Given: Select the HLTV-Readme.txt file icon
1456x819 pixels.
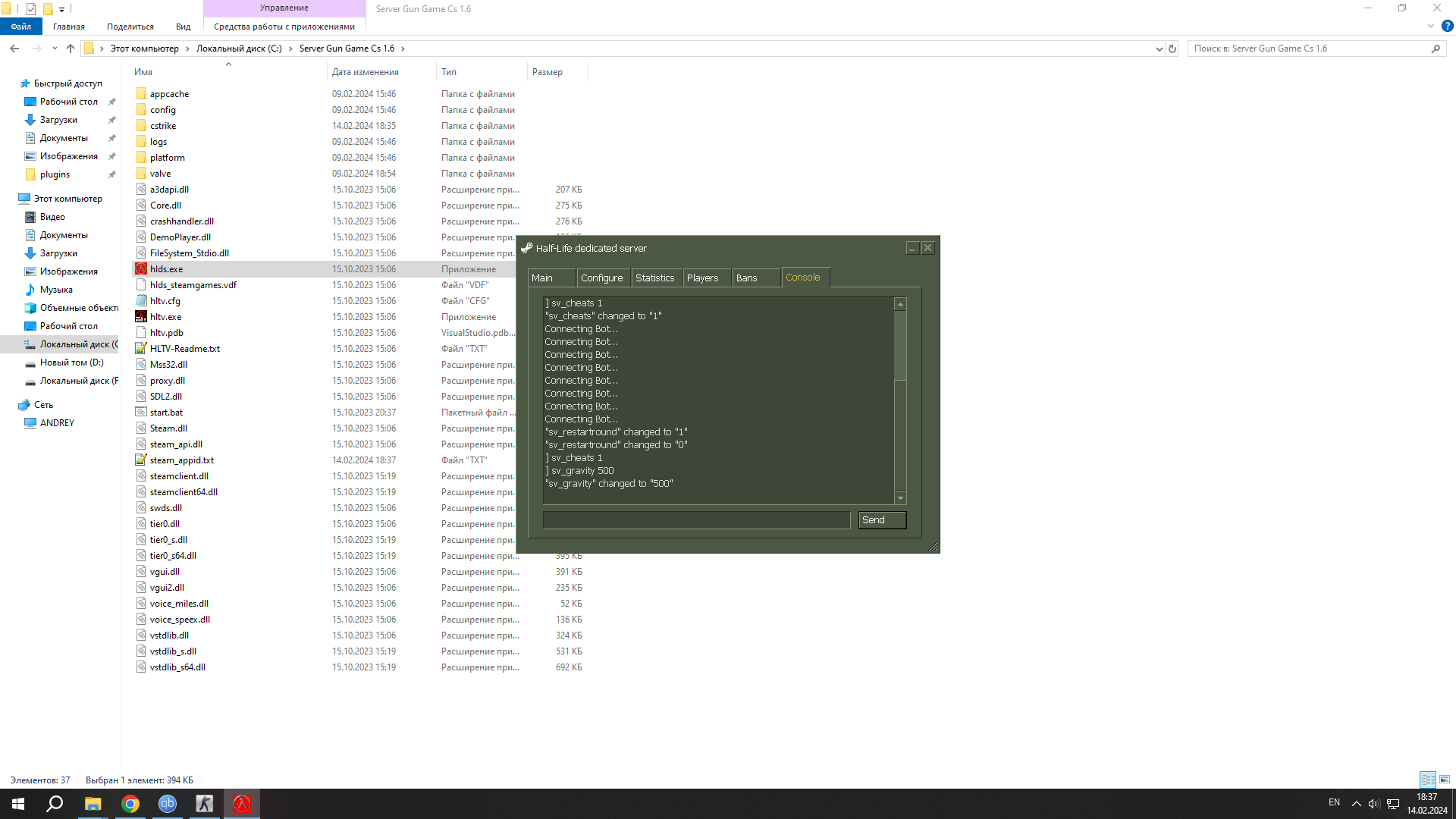Looking at the screenshot, I should coord(141,348).
